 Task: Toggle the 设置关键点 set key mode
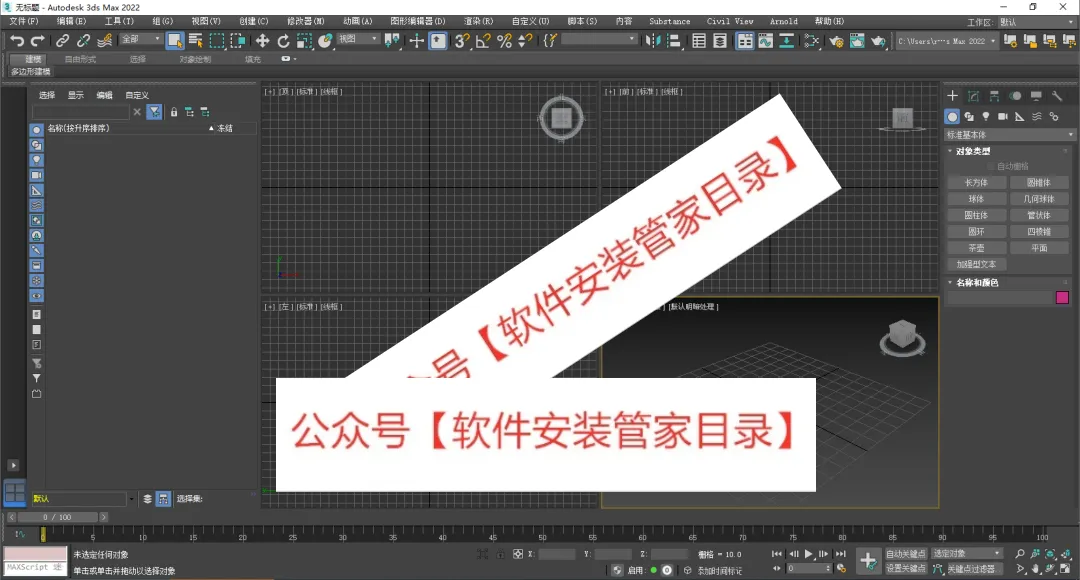pos(906,568)
